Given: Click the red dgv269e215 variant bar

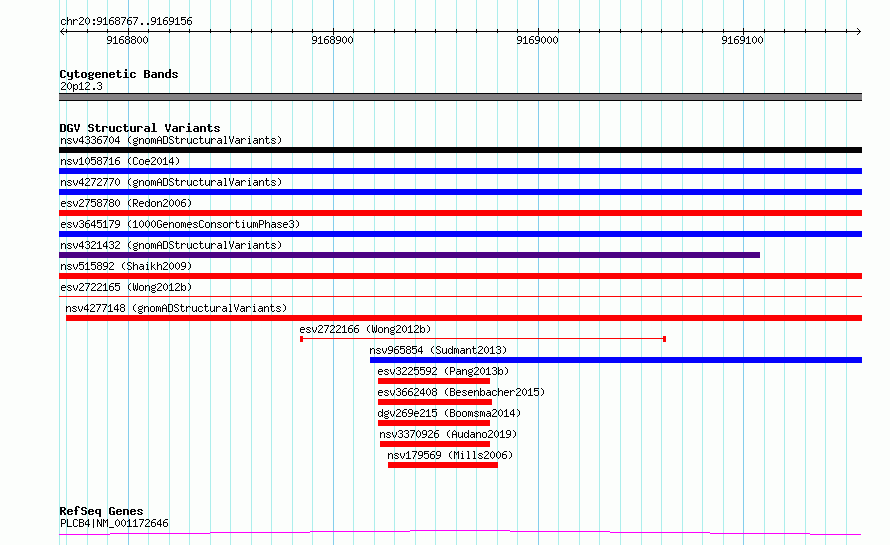Looking at the screenshot, I should click(434, 423).
